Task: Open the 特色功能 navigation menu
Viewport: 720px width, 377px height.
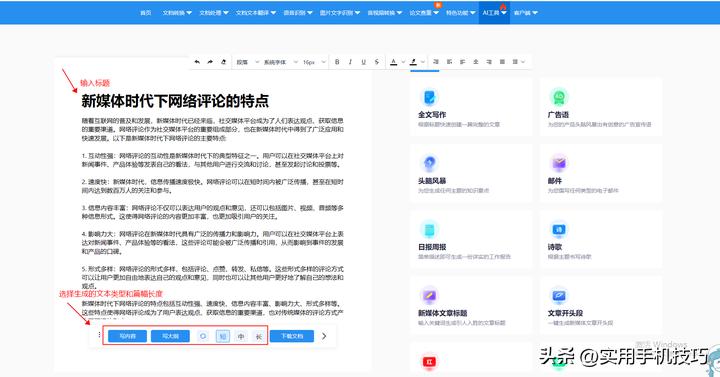Action: (x=461, y=13)
